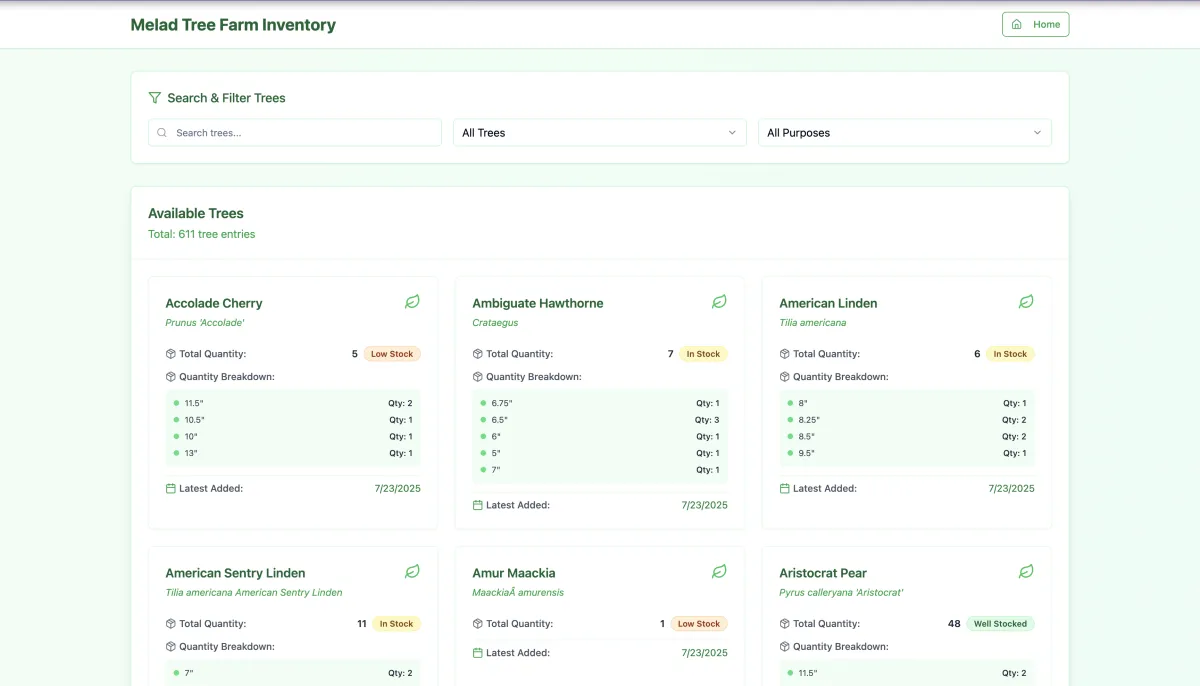This screenshot has height=686, width=1200.
Task: Click the calendar icon on Ambiguate Hawthorne card
Action: pos(478,505)
